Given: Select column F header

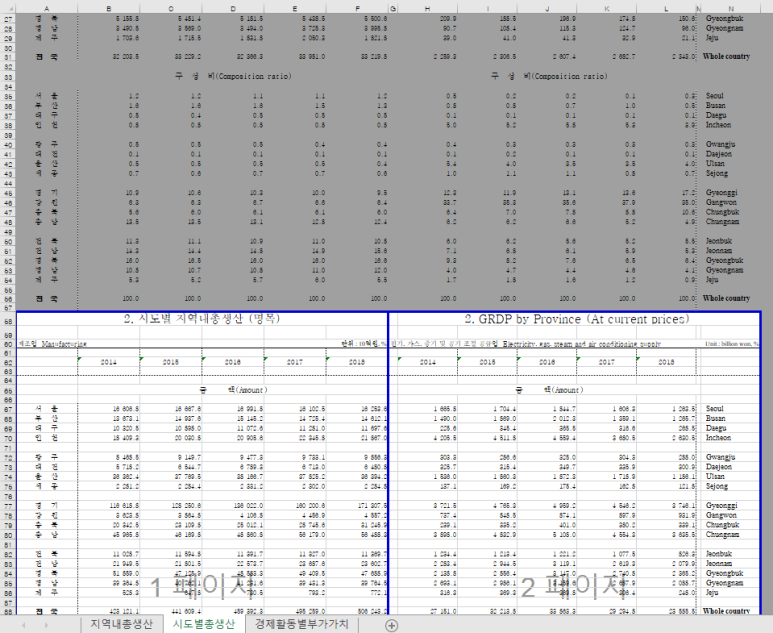Looking at the screenshot, I should coord(357,8).
